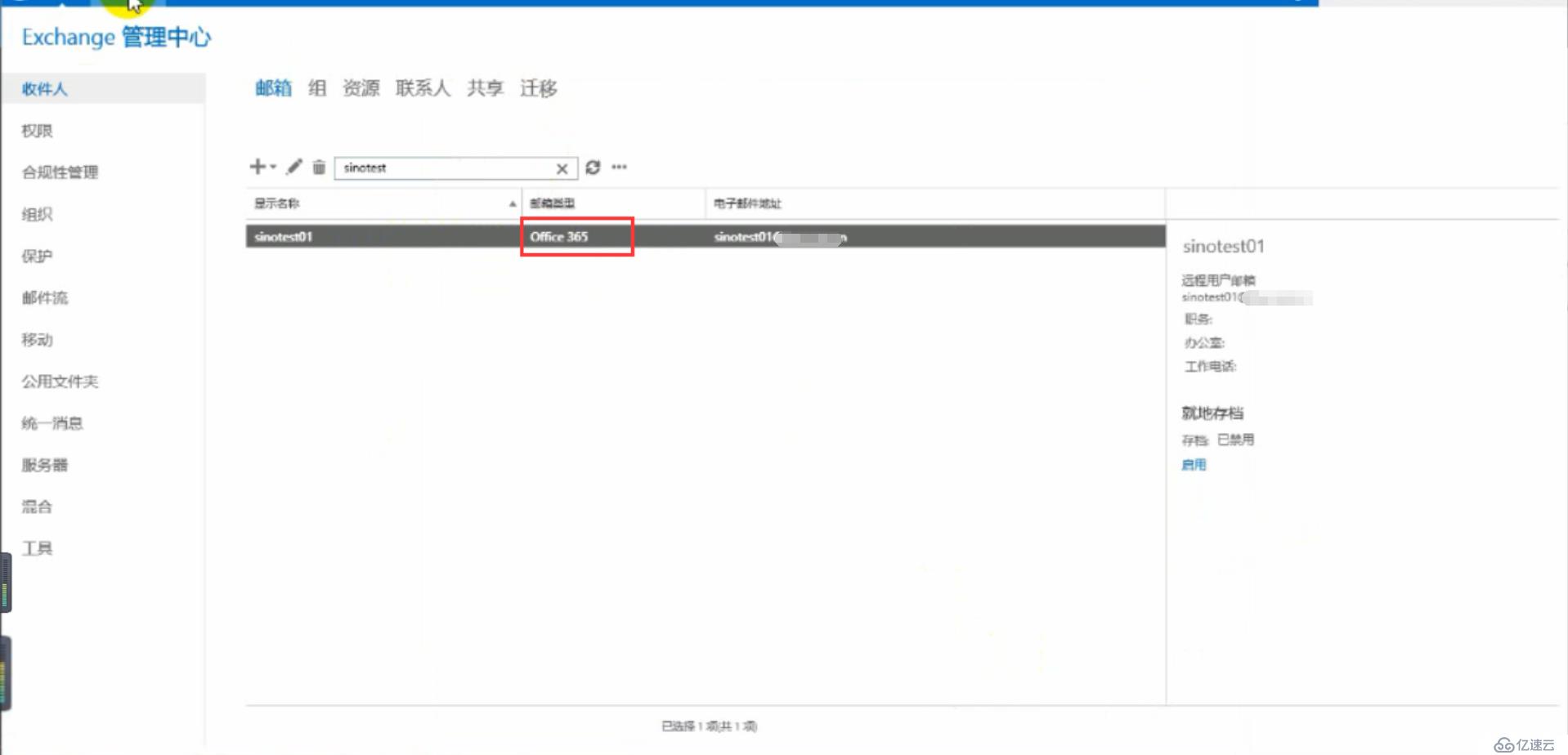
Task: Open the dropdown arrow next to plus icon
Action: click(x=273, y=167)
